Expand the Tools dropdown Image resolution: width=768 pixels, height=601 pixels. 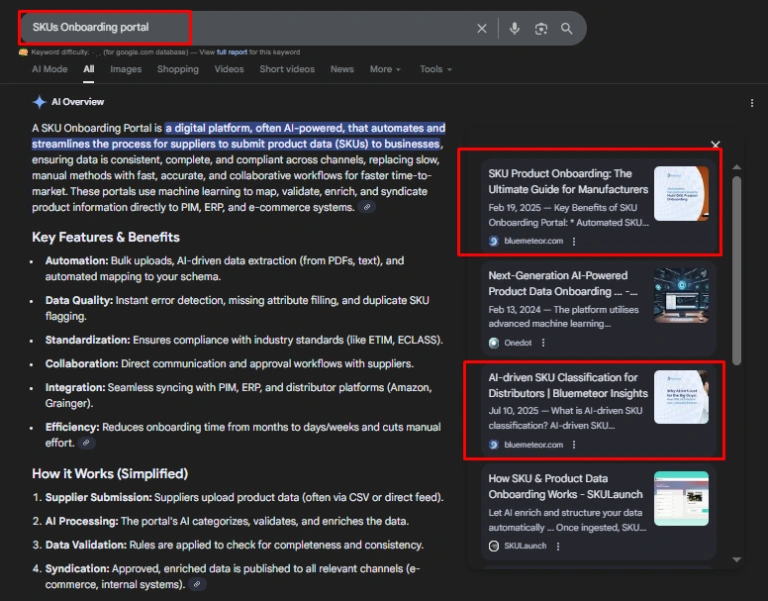click(436, 69)
